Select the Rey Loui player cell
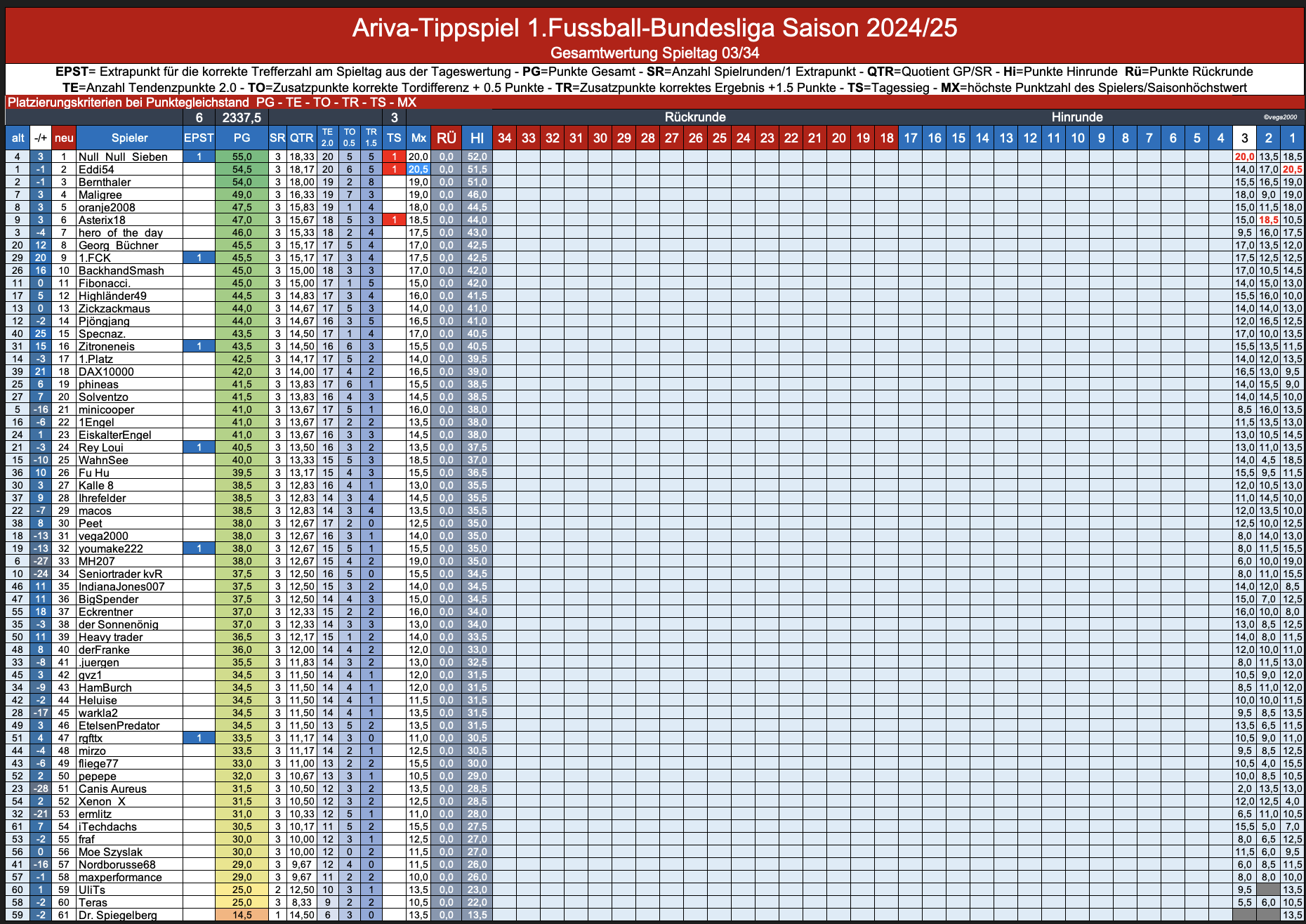The width and height of the screenshot is (1306, 924). (x=129, y=447)
